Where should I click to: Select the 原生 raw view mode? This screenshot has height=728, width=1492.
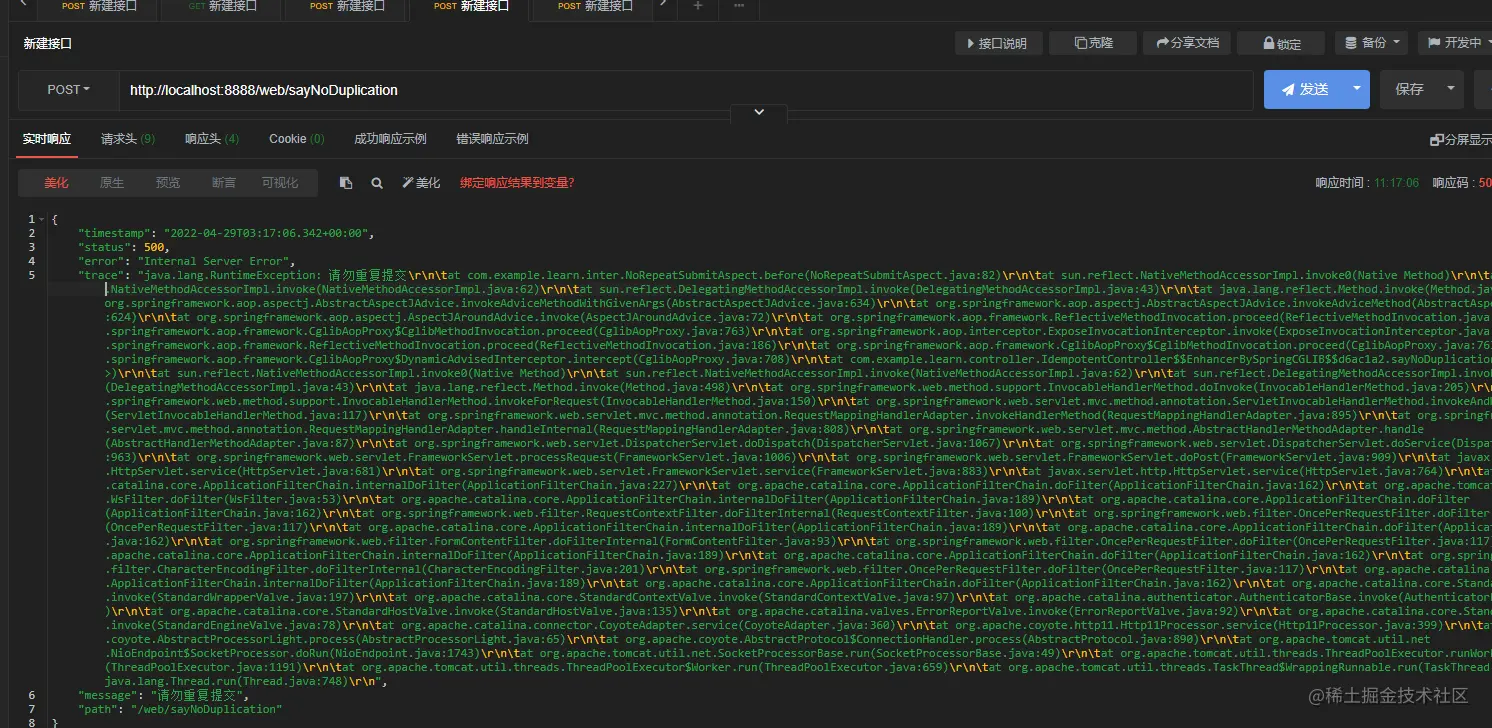(x=112, y=183)
